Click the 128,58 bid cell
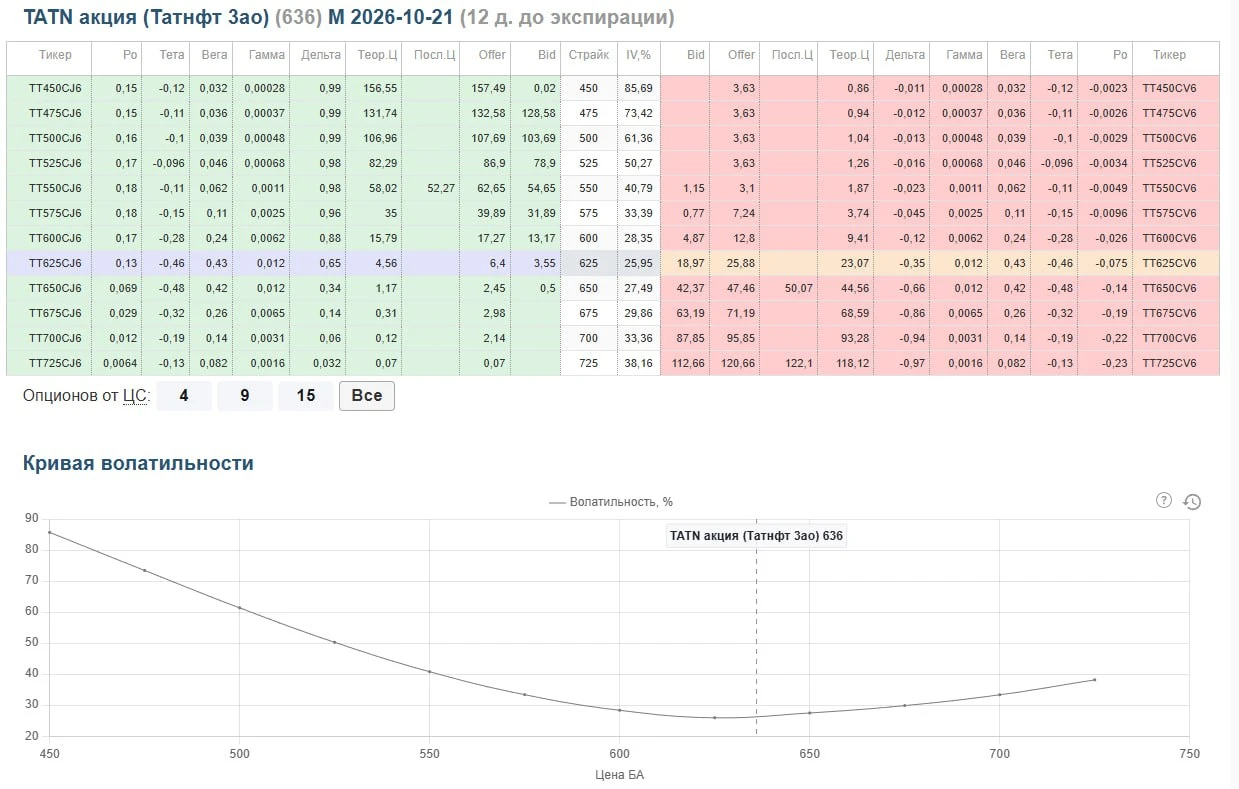 coord(536,113)
